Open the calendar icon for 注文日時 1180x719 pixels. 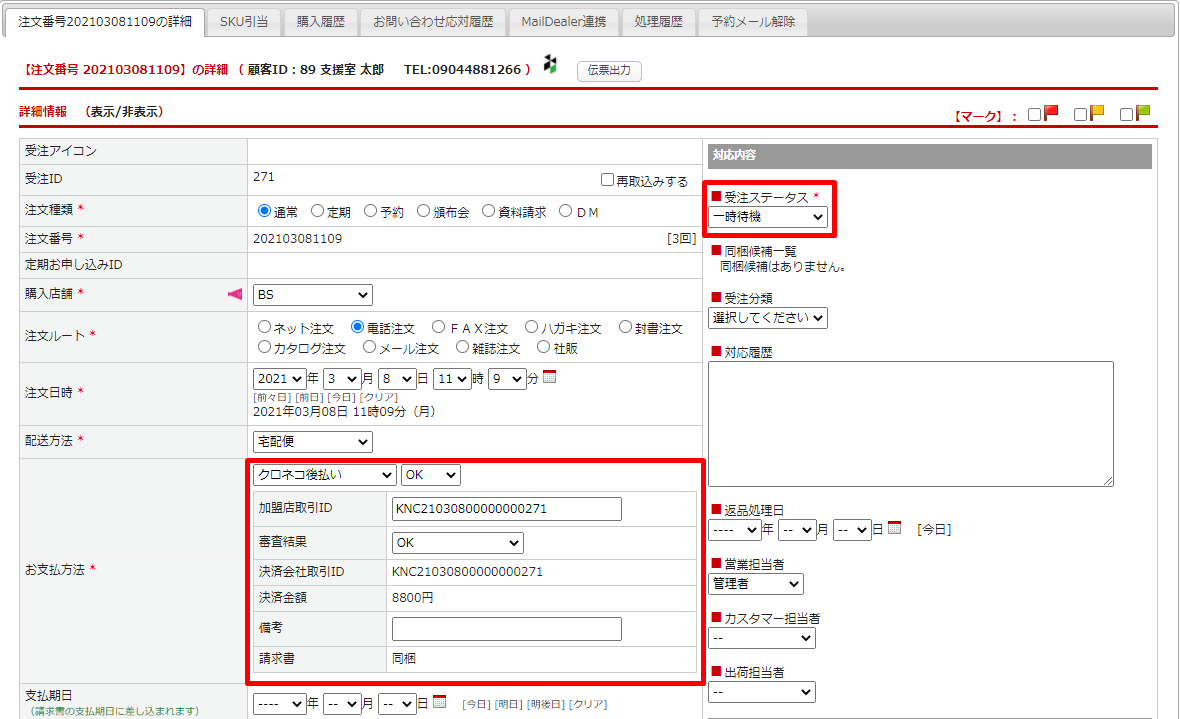tap(549, 378)
